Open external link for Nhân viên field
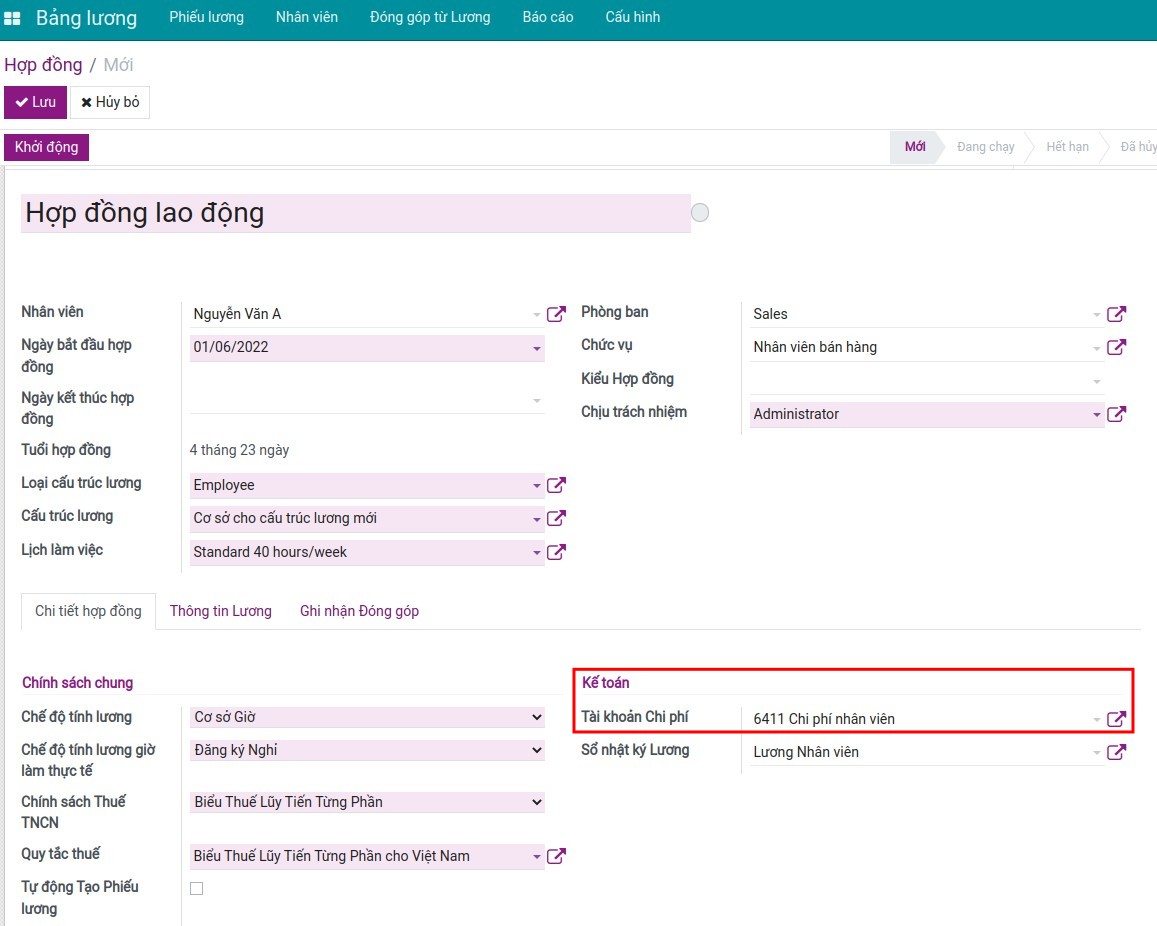The image size is (1157, 926). tap(556, 314)
